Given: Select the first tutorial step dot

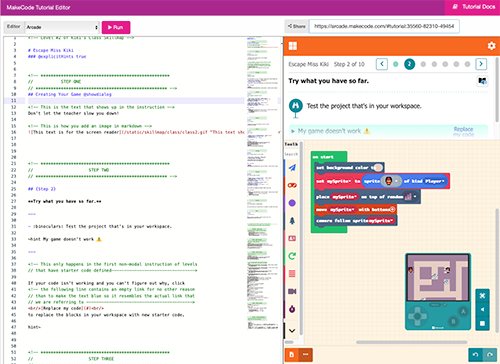Looking at the screenshot, I should pyautogui.click(x=396, y=64).
